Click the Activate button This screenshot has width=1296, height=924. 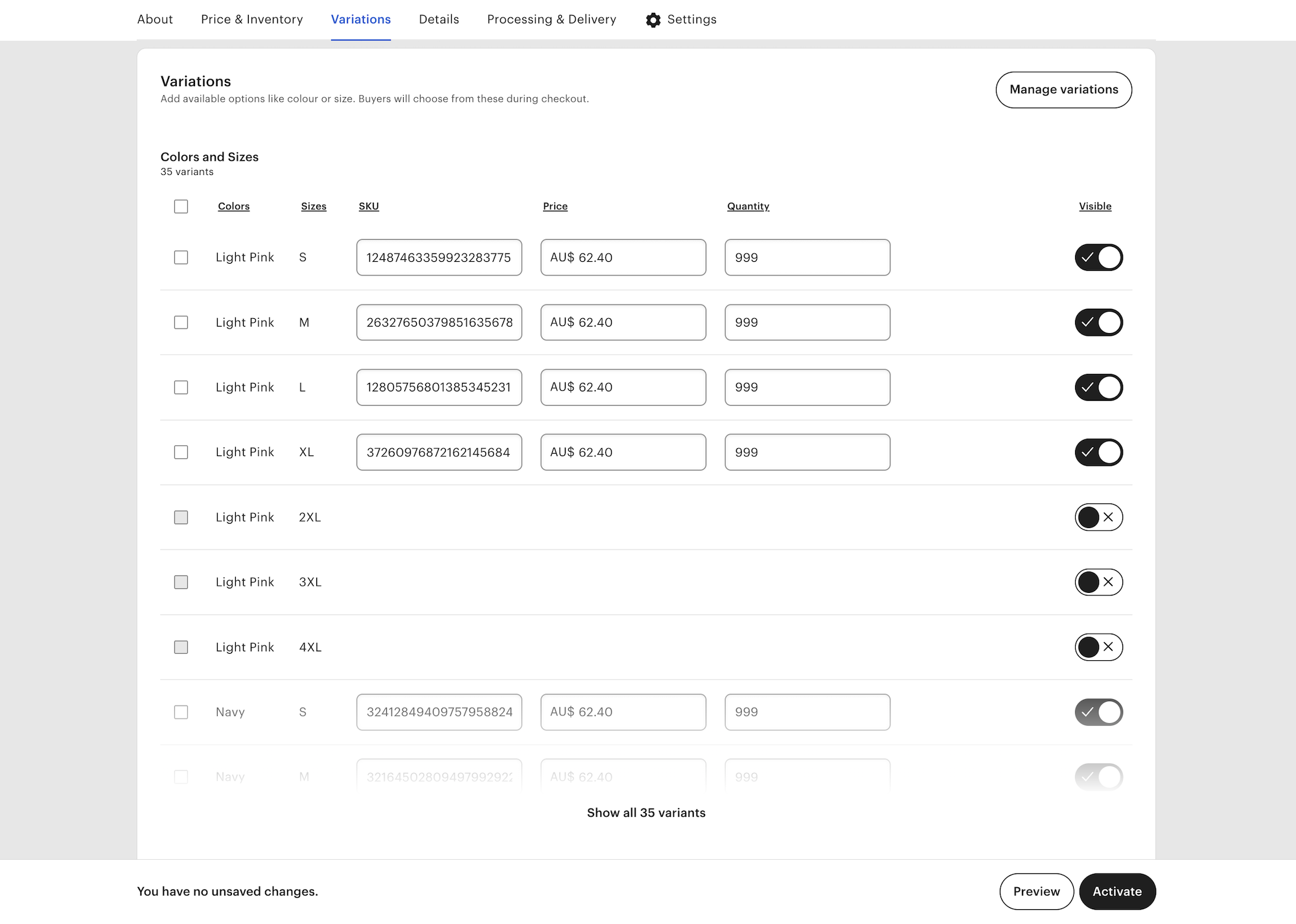(1117, 891)
